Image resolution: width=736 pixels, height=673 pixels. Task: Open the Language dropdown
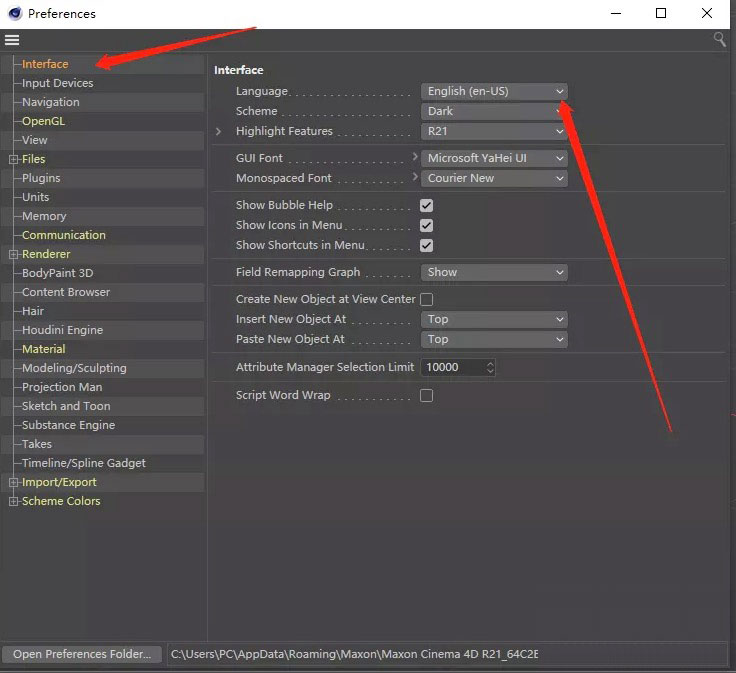pos(494,91)
